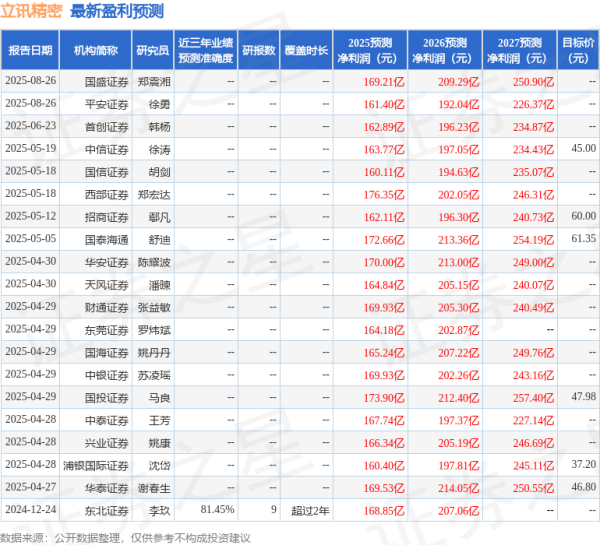Click the 2027预测净利润 column header
Image resolution: width=600 pixels, height=545 pixels.
point(519,50)
